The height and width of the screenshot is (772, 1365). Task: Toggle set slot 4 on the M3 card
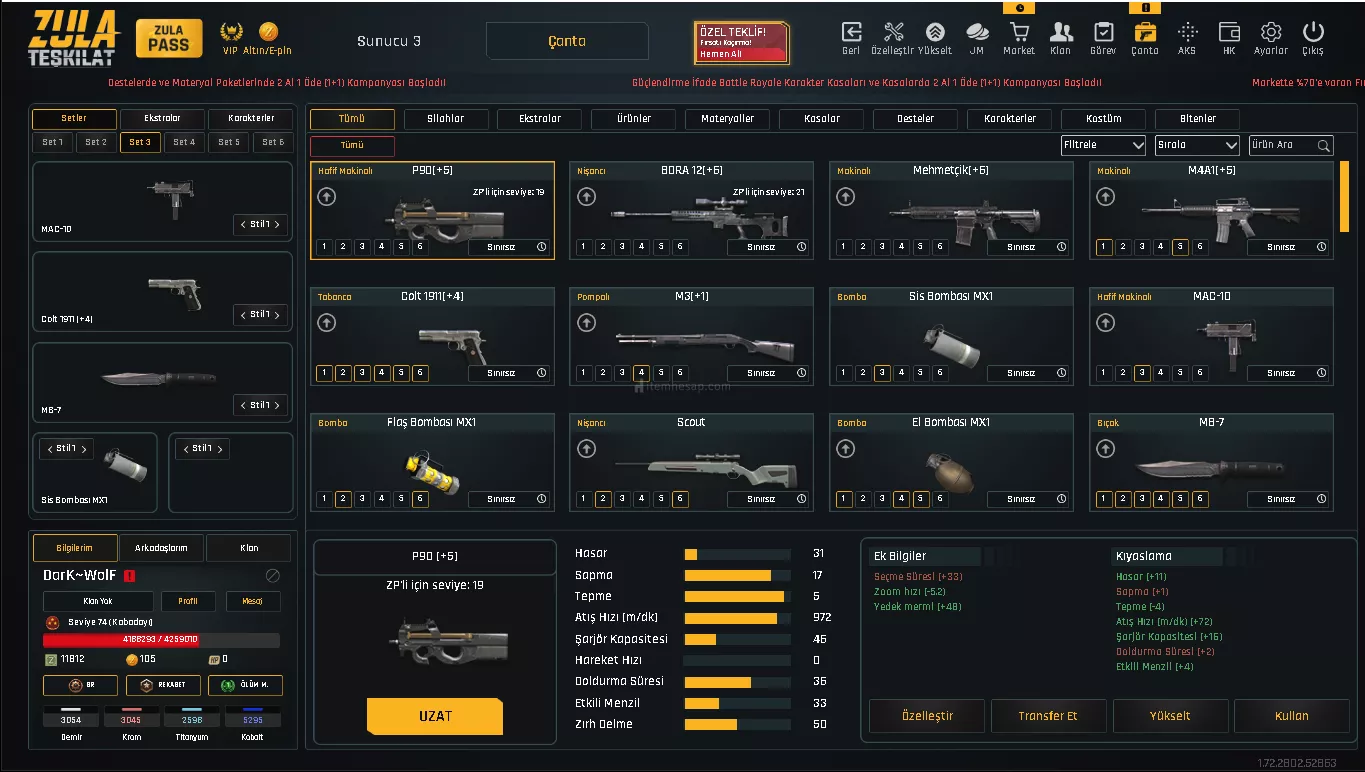641,373
